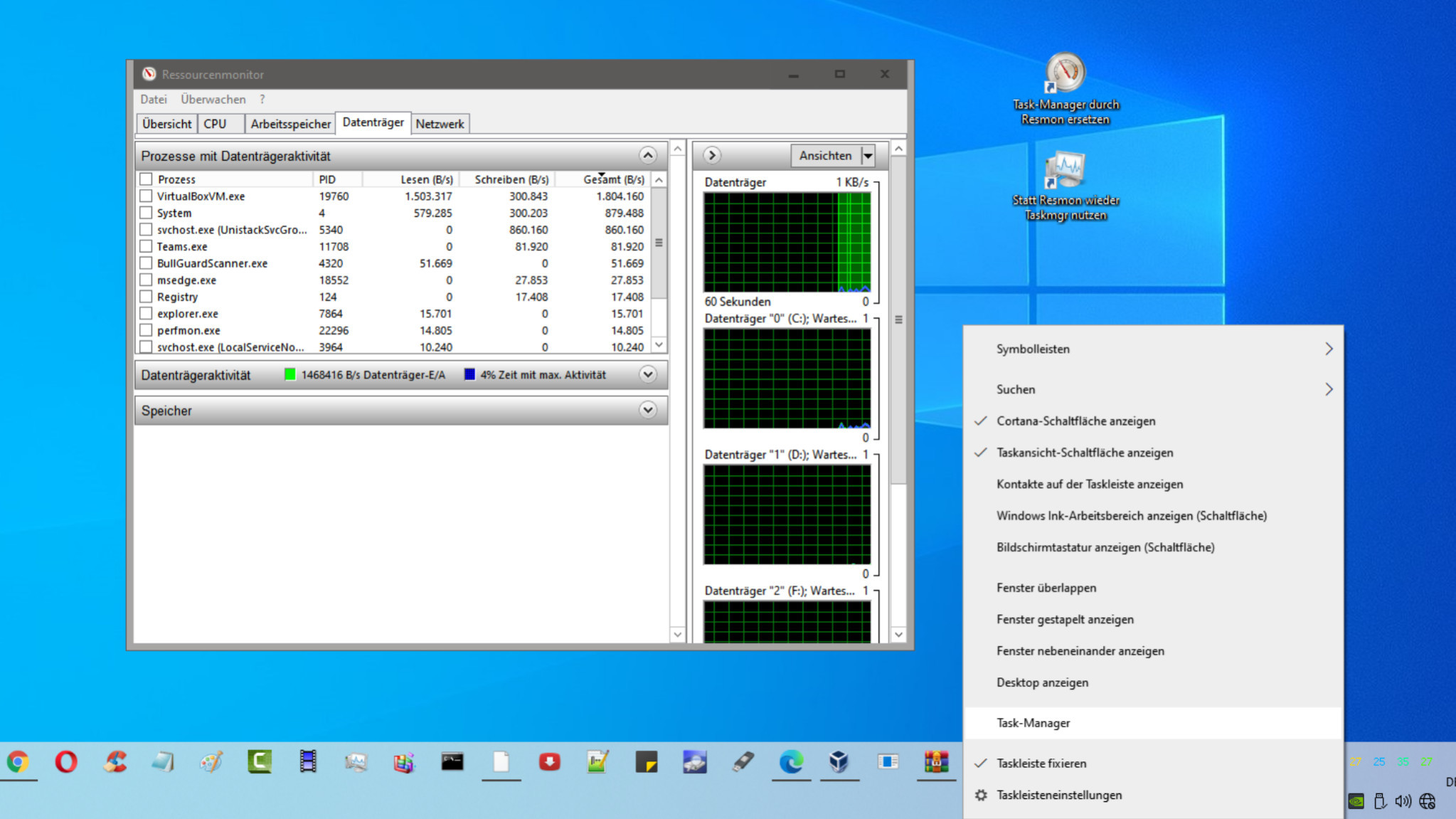Click the volume speaker tray icon
This screenshot has height=819, width=1456.
click(x=1403, y=802)
